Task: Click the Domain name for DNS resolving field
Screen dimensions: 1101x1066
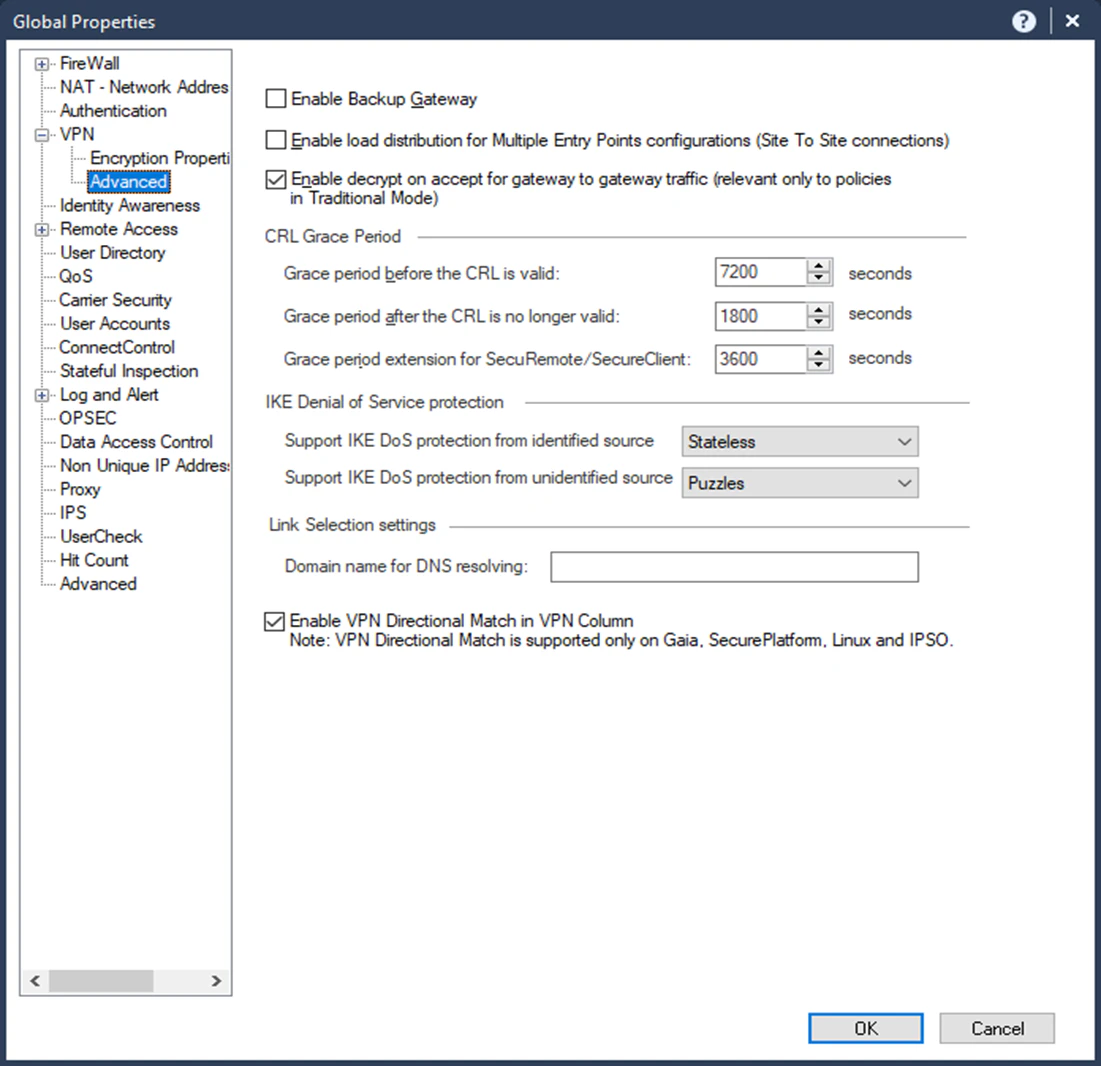Action: [734, 567]
